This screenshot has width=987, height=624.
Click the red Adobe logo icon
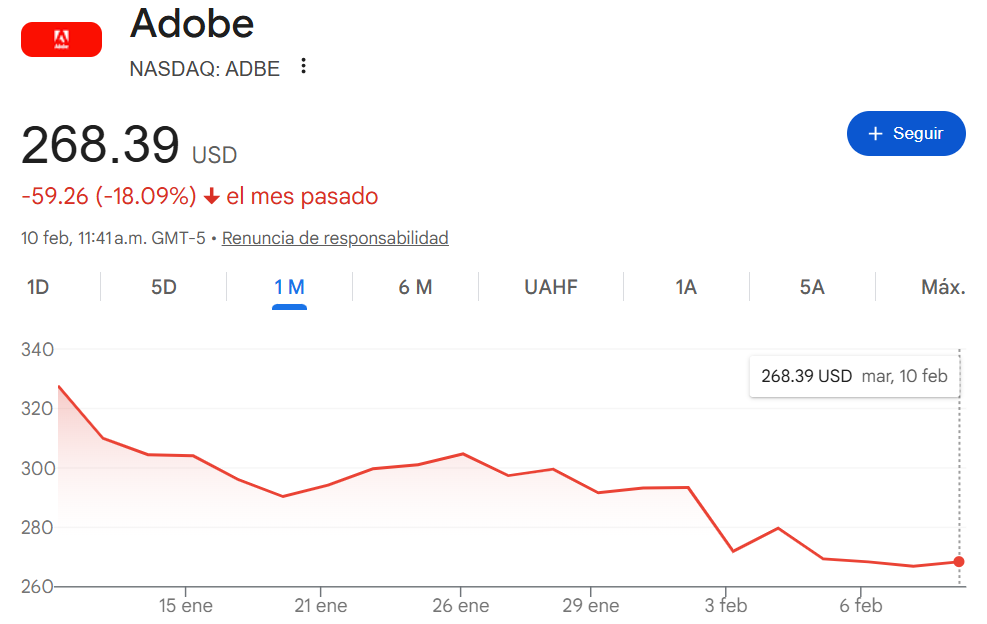coord(61,39)
